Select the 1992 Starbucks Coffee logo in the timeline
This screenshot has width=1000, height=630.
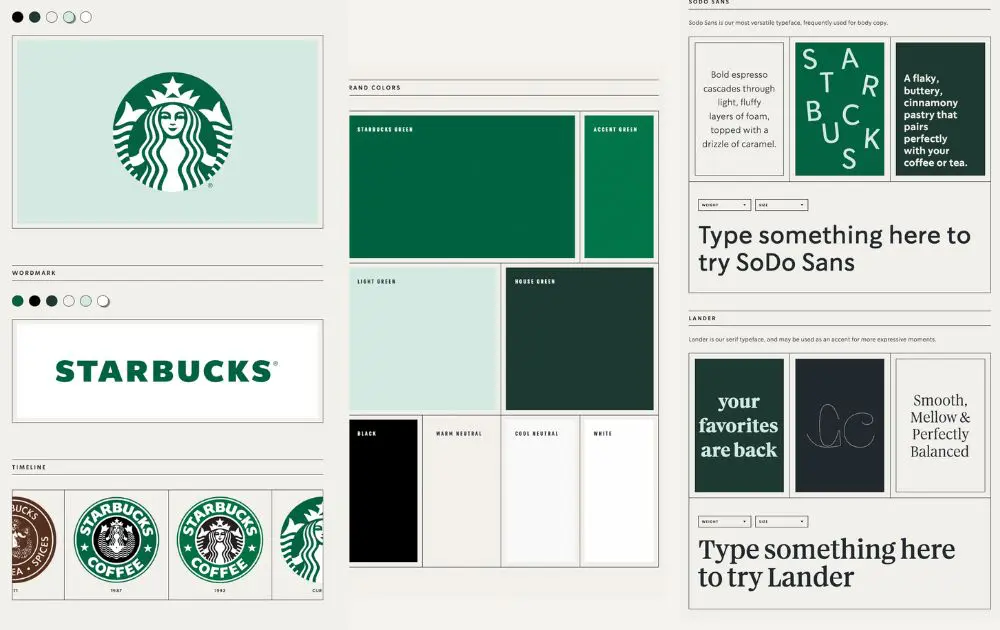point(219,540)
